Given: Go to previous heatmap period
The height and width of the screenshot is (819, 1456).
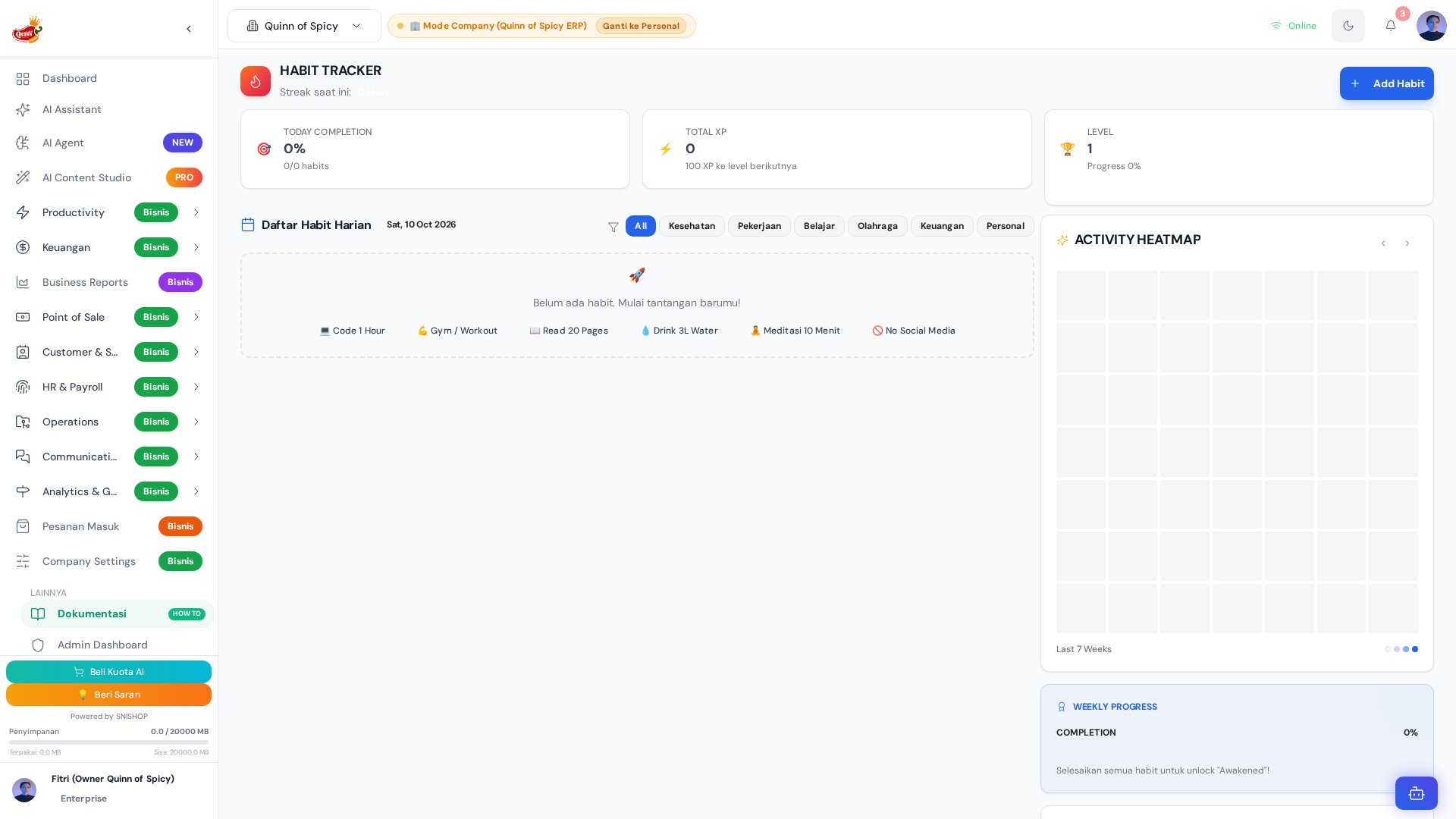Looking at the screenshot, I should (x=1383, y=243).
